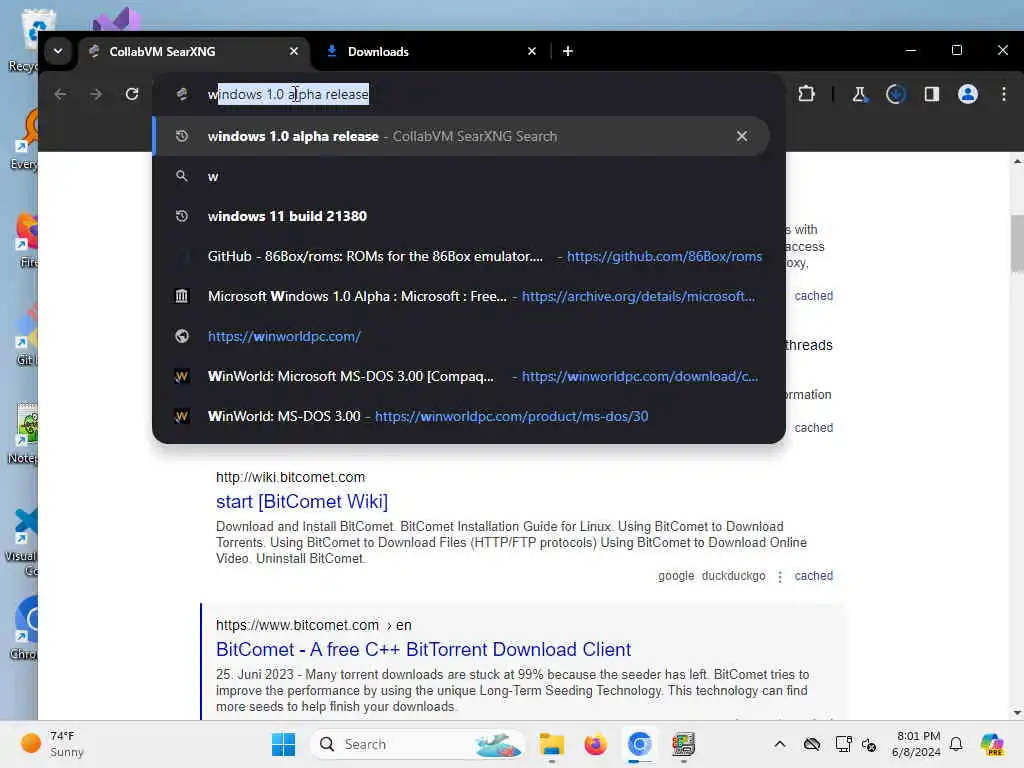Click the taskbar Search box
Image resolution: width=1024 pixels, height=768 pixels.
point(418,744)
